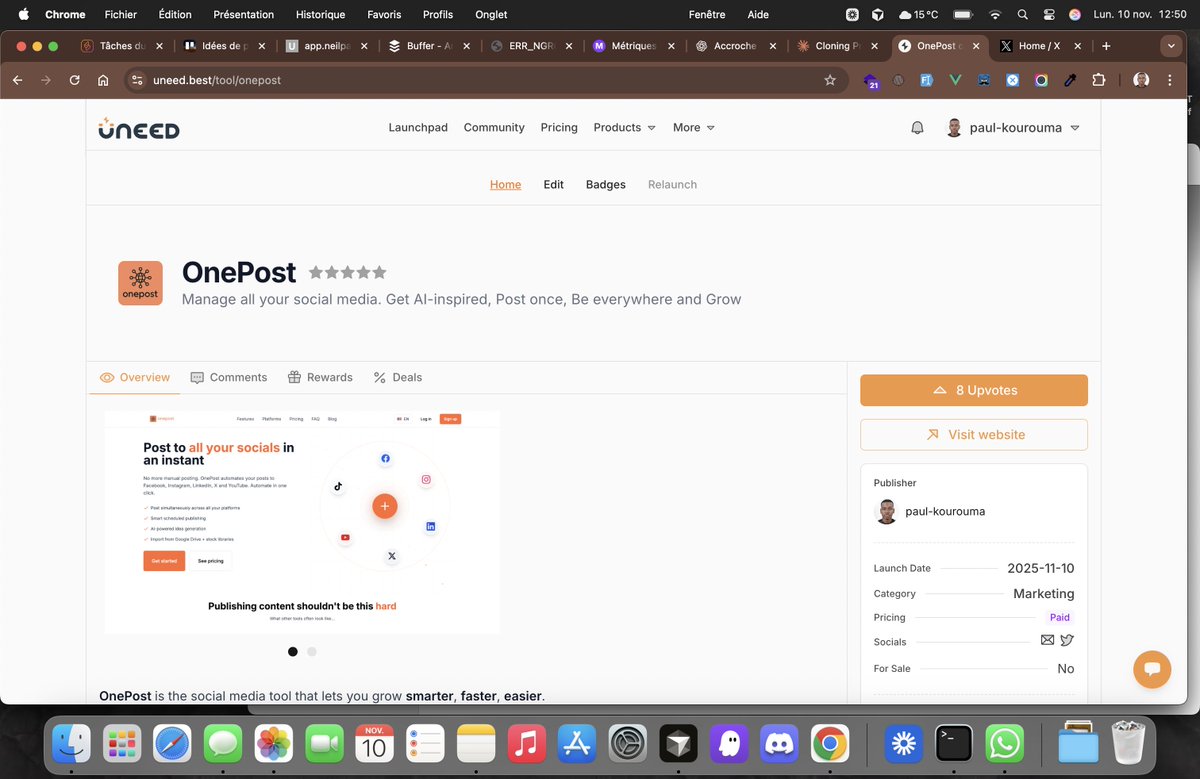
Task: Click the Home subnav link
Action: pos(505,185)
